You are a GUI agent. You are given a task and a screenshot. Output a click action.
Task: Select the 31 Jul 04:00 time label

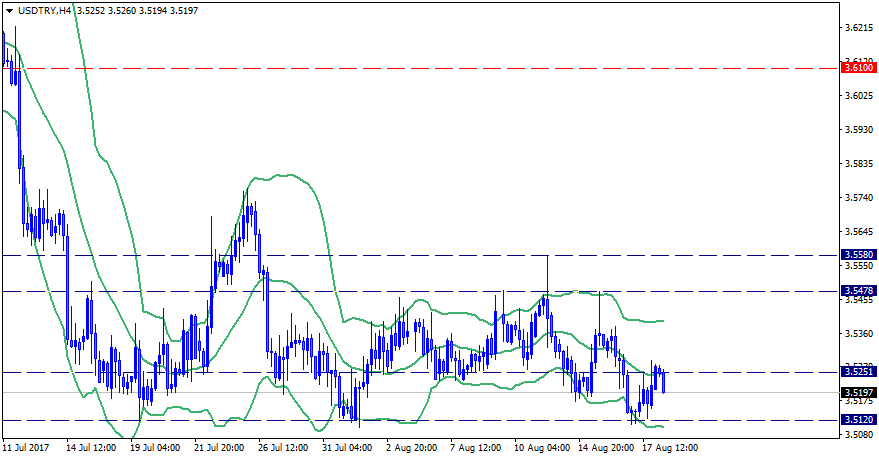346,449
